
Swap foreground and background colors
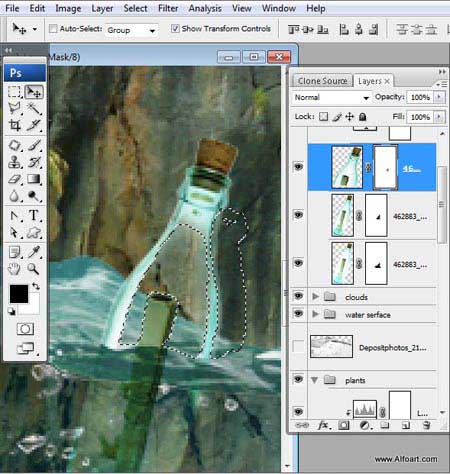36,286
